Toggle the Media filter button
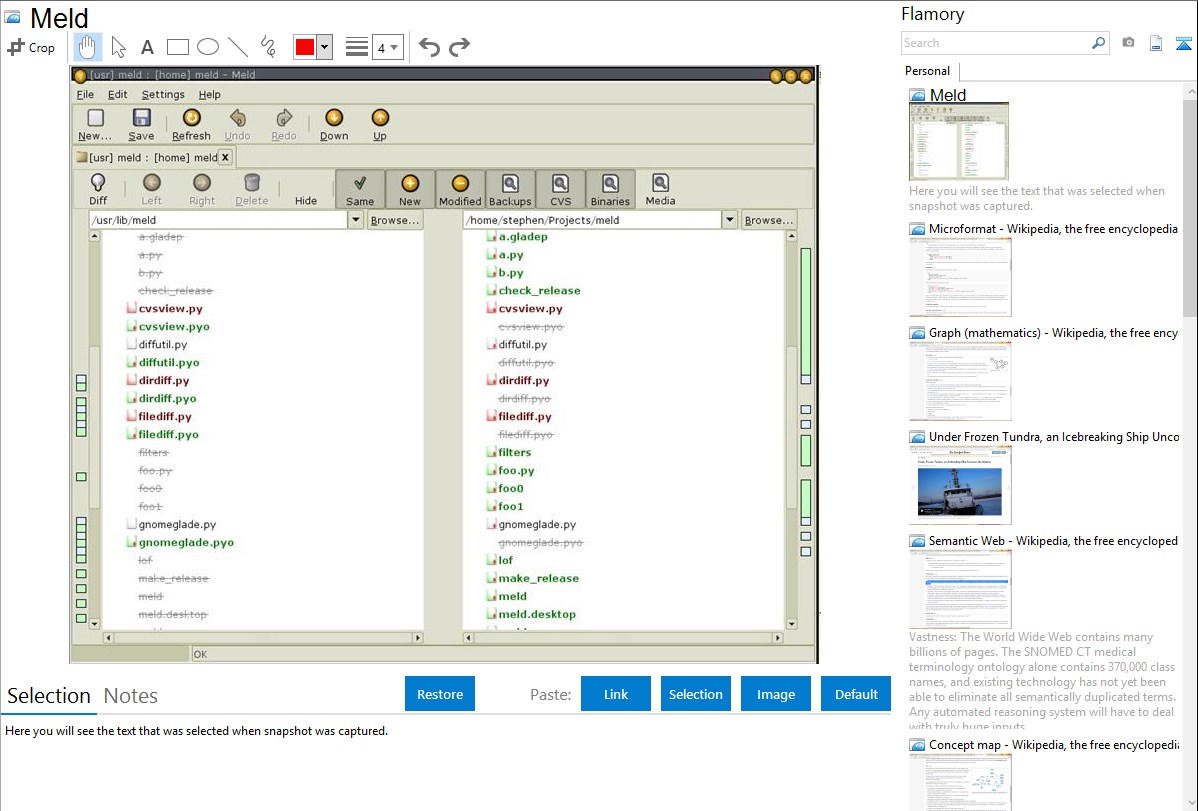The height and width of the screenshot is (811, 1198). [660, 189]
